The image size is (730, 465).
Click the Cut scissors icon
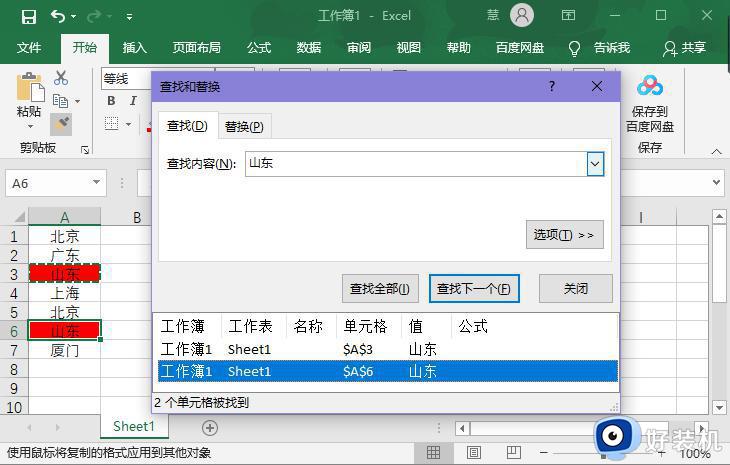click(61, 78)
